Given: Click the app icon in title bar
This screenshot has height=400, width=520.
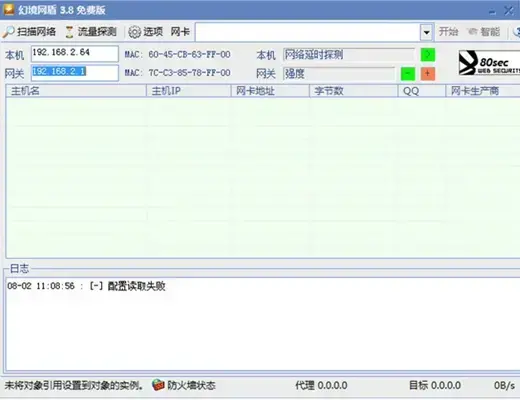Looking at the screenshot, I should pyautogui.click(x=9, y=9).
